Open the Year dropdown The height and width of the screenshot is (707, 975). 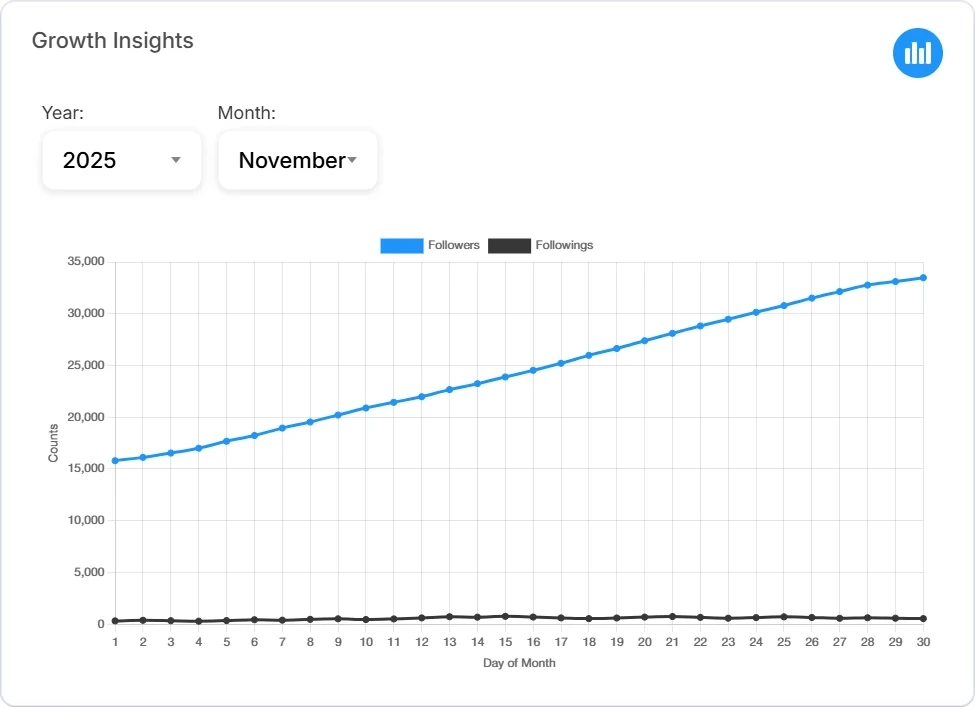[121, 160]
